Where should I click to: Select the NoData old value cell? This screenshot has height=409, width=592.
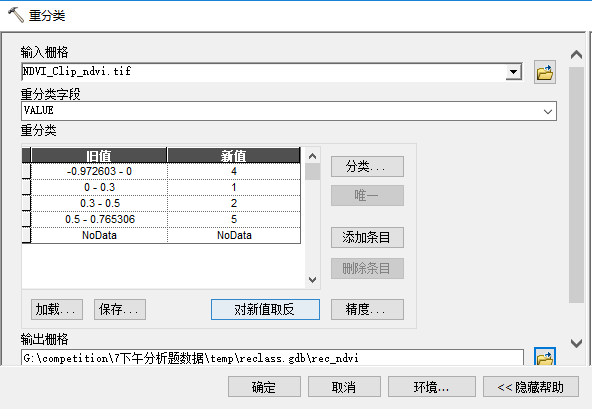click(99, 235)
